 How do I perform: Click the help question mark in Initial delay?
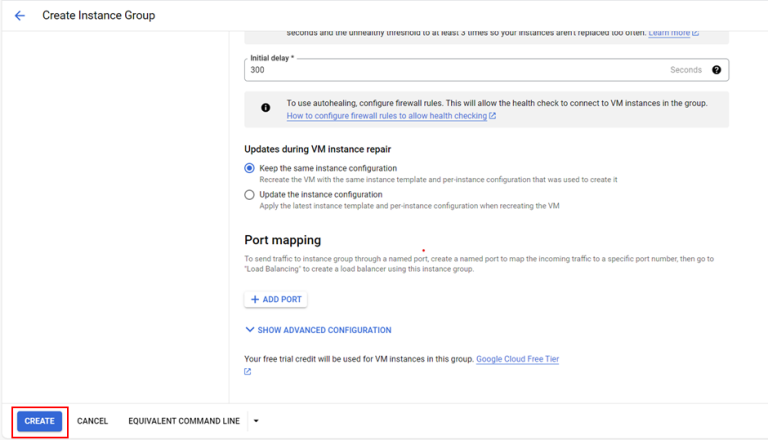tap(716, 70)
